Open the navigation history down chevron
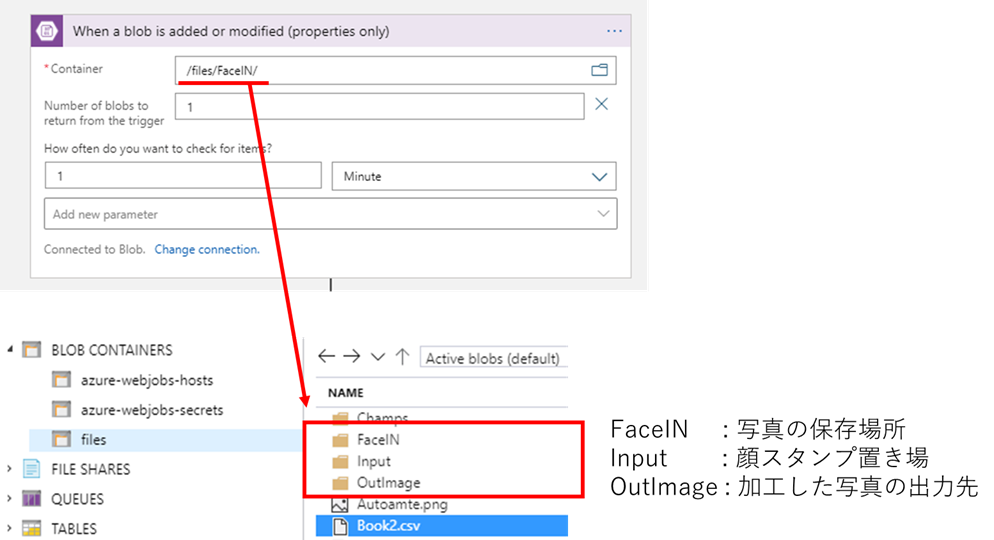 click(x=378, y=357)
